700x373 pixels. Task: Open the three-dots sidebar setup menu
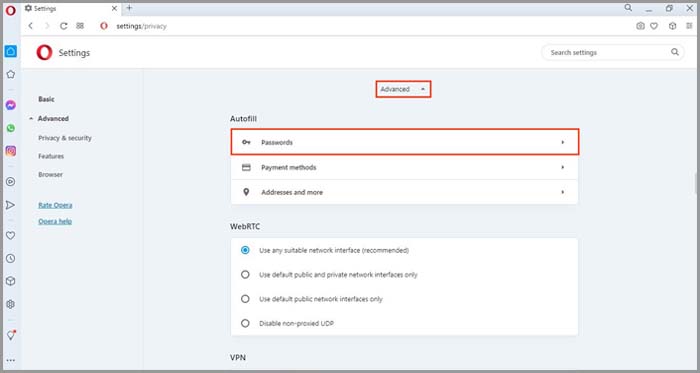11,361
